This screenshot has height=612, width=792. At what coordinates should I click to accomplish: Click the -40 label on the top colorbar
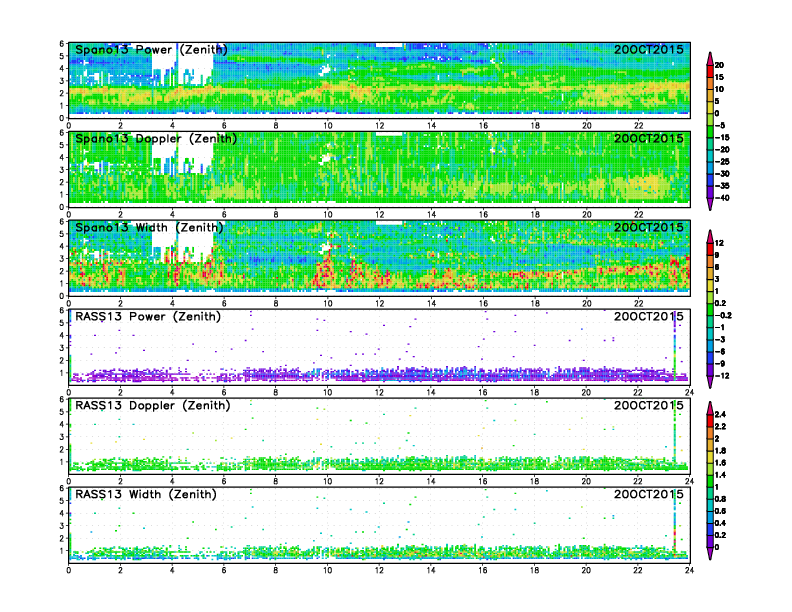pos(722,198)
